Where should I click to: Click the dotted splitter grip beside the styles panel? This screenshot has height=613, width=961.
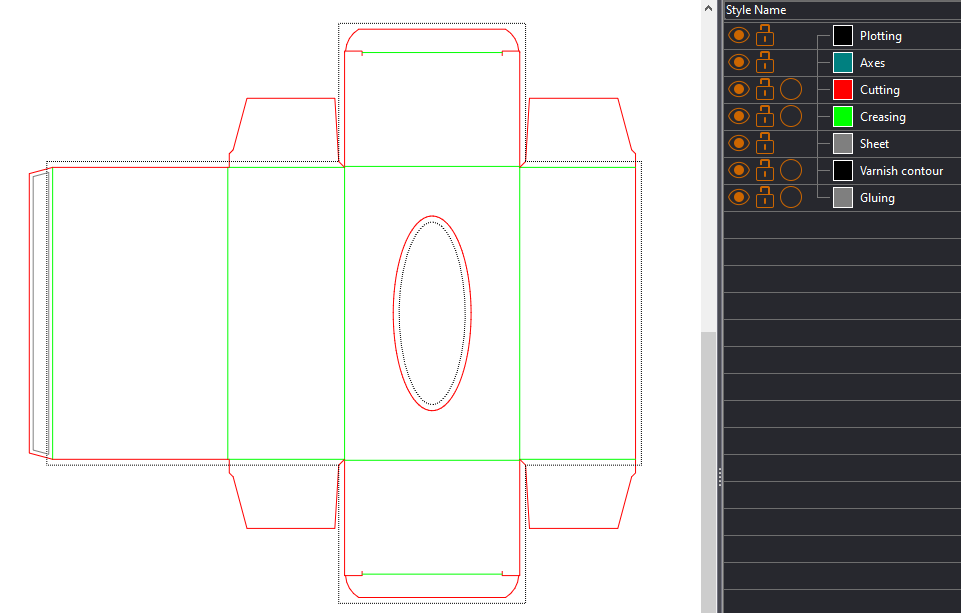[x=720, y=477]
